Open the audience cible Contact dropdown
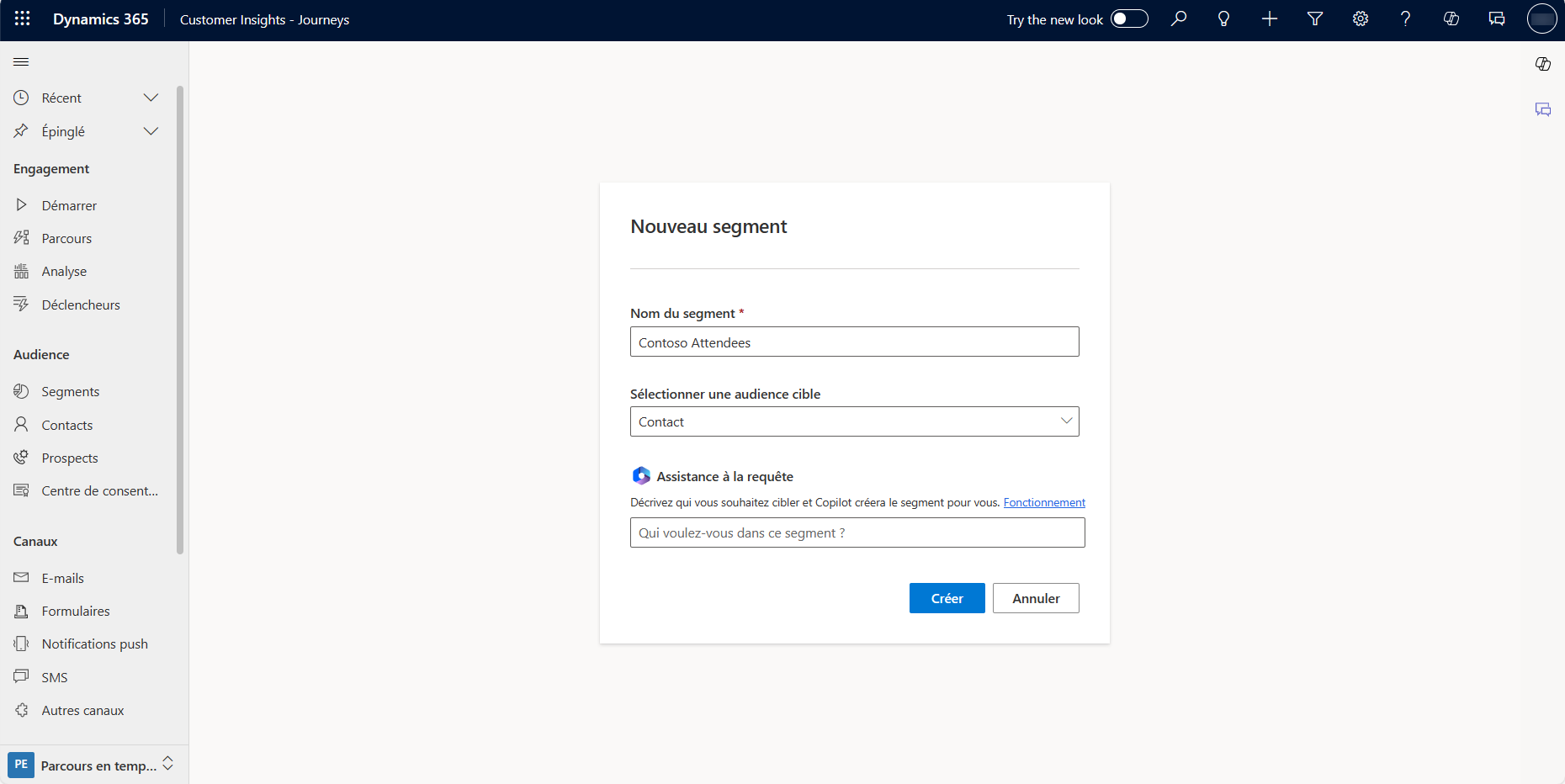1565x784 pixels. (854, 421)
